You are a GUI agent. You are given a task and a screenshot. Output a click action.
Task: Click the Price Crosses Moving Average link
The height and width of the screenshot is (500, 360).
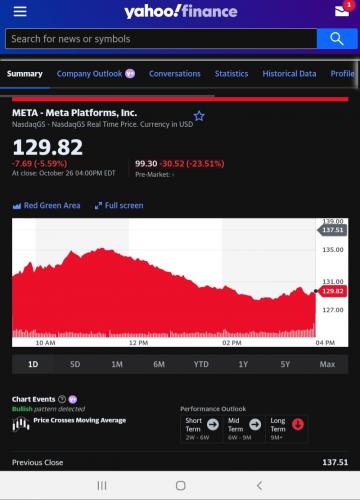tap(80, 420)
